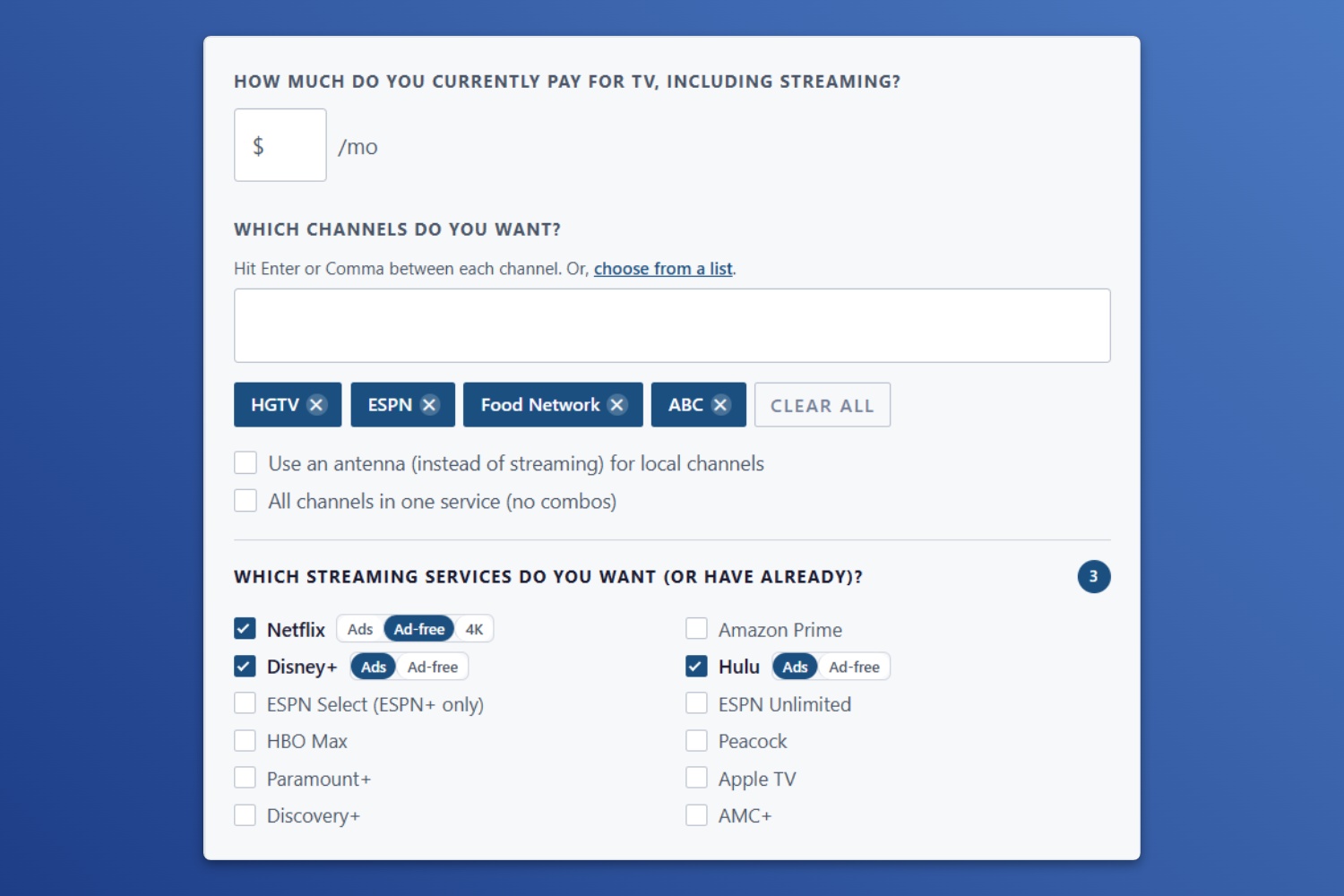1344x896 pixels.
Task: Select Disney+ Ads plan option
Action: (374, 667)
